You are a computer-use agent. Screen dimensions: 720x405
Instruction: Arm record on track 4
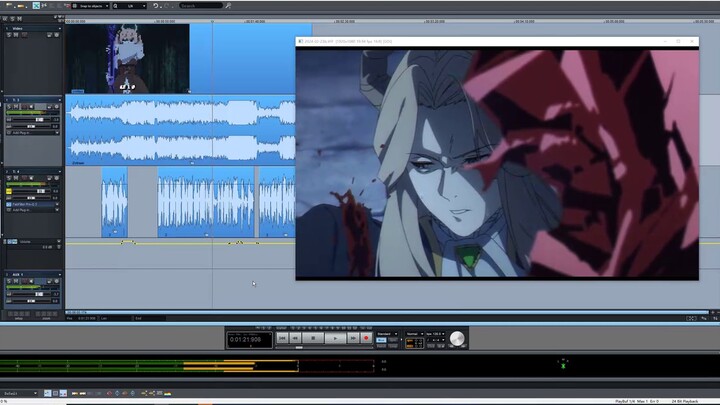click(x=24, y=178)
